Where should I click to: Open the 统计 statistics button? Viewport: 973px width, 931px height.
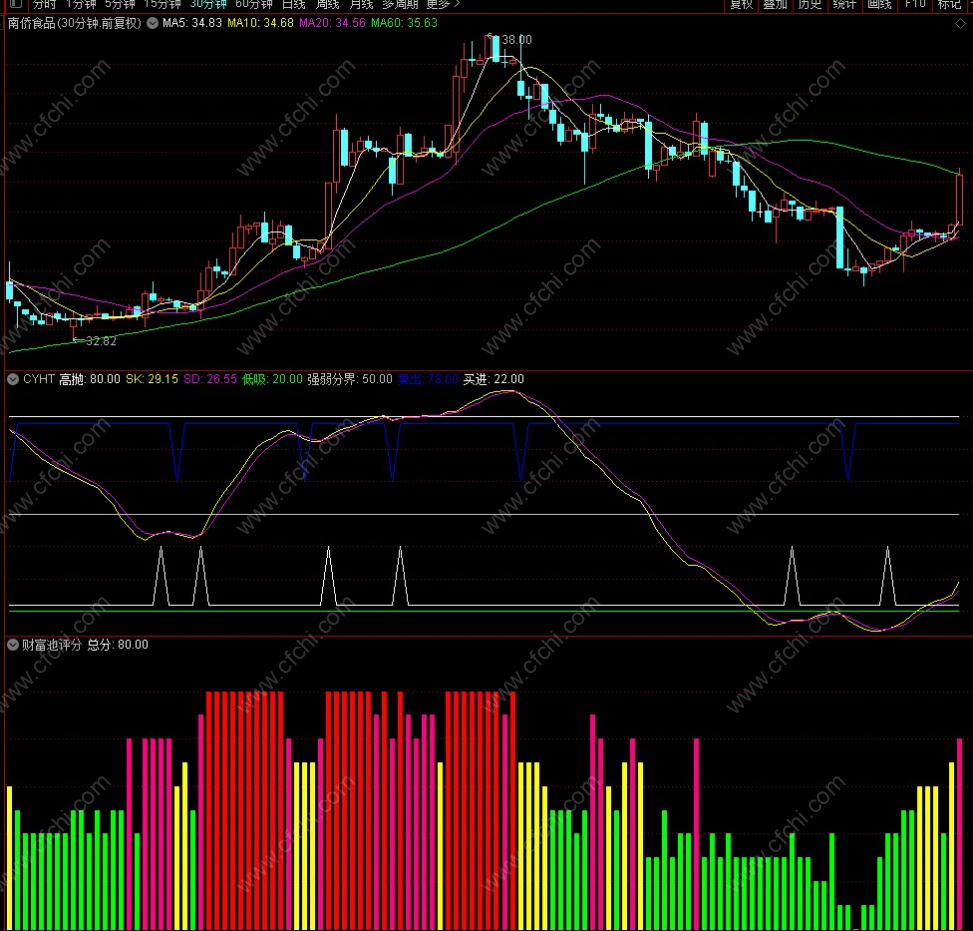[x=845, y=4]
